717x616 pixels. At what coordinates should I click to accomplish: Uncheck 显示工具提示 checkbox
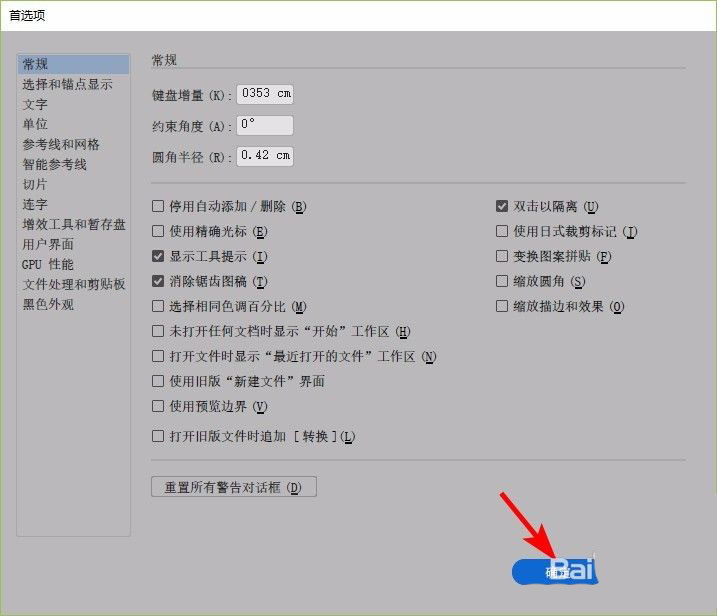coord(158,256)
